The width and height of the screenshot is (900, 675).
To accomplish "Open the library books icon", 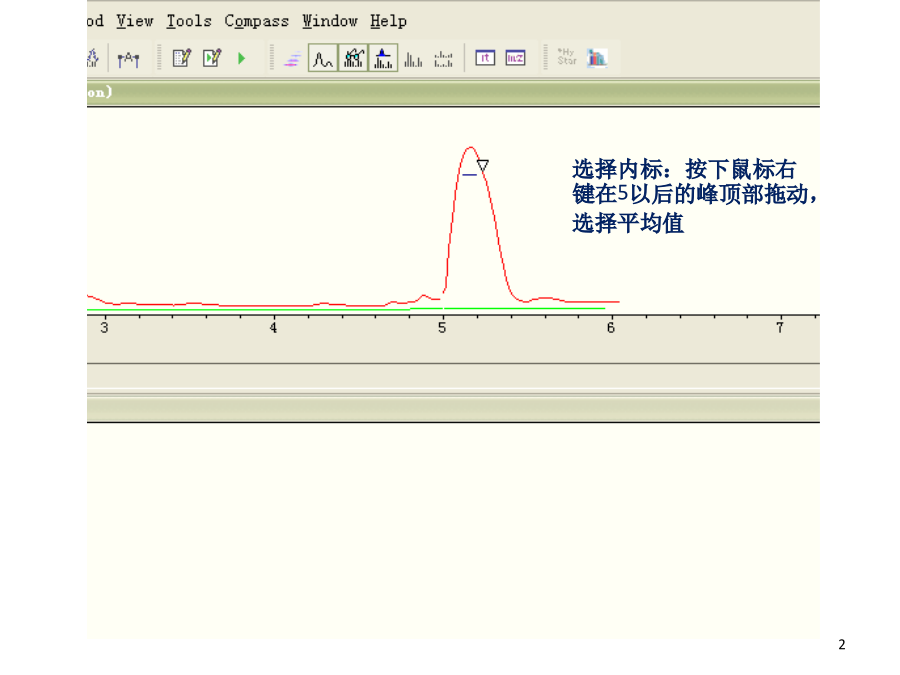I will point(597,58).
